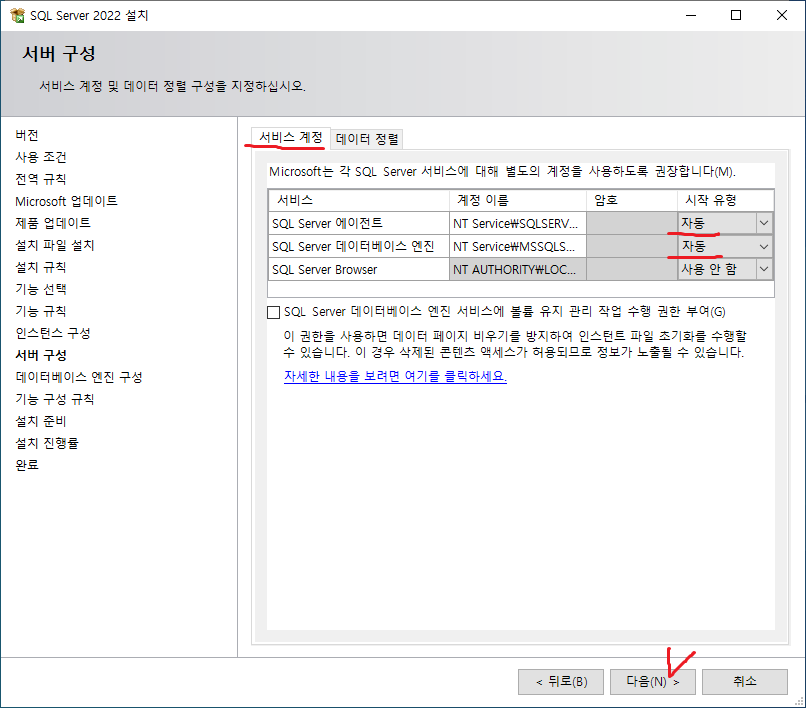
Task: Click the SQL Server Browser account name cell
Action: 518,269
